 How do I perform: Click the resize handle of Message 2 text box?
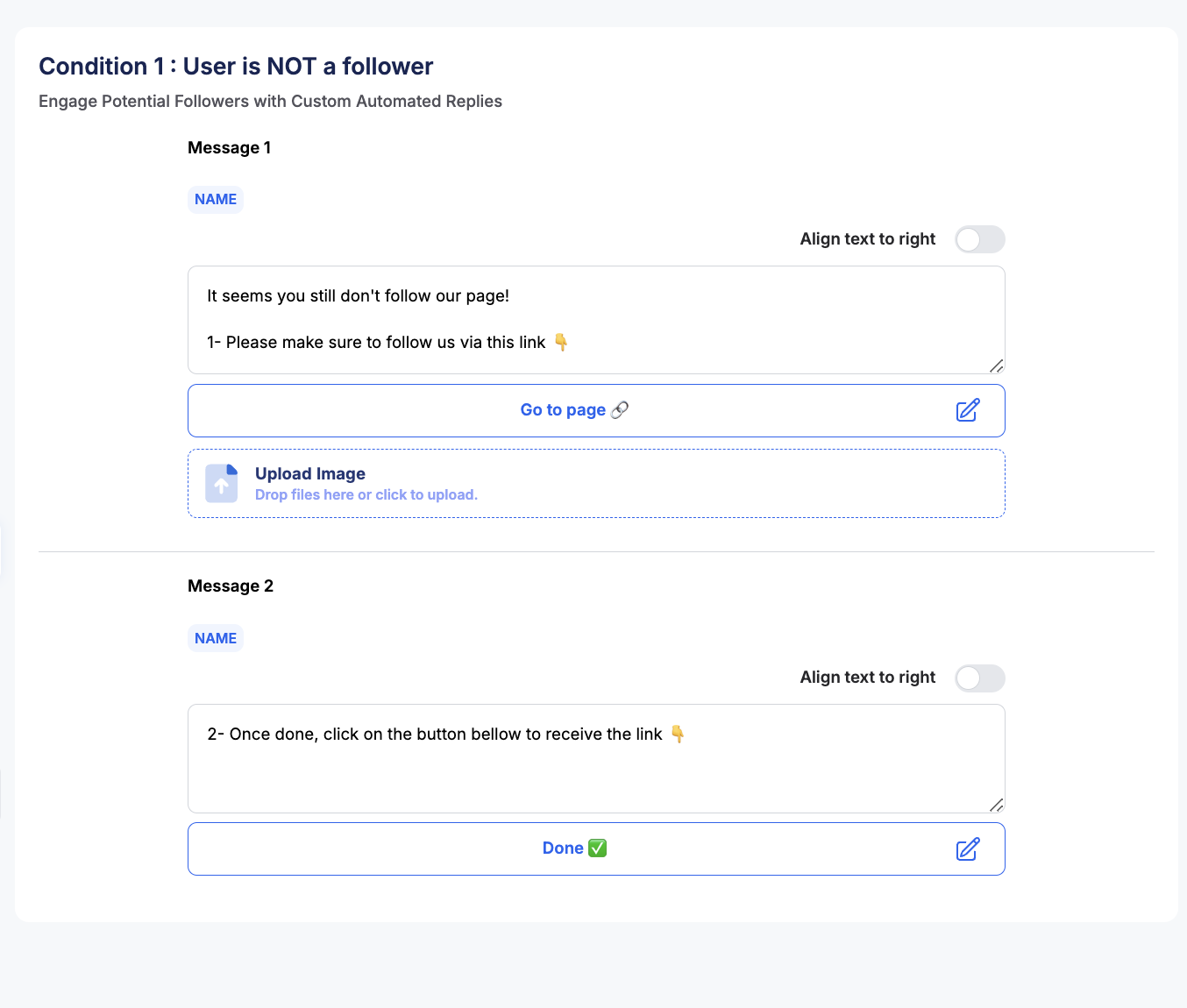coord(996,805)
